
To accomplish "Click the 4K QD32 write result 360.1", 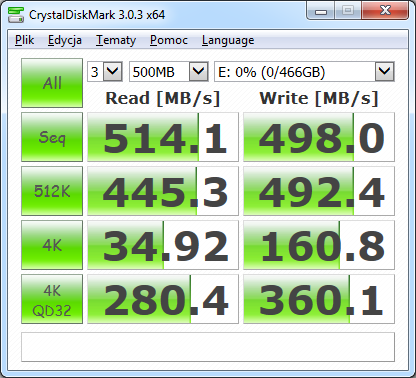I will (319, 299).
